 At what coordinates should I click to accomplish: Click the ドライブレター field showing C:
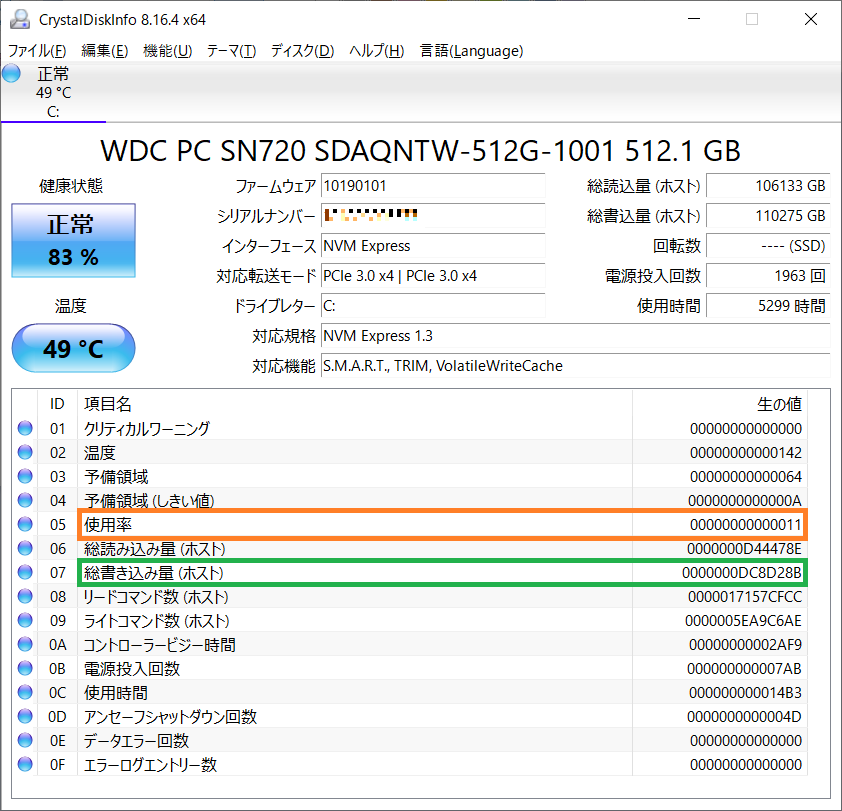433,306
